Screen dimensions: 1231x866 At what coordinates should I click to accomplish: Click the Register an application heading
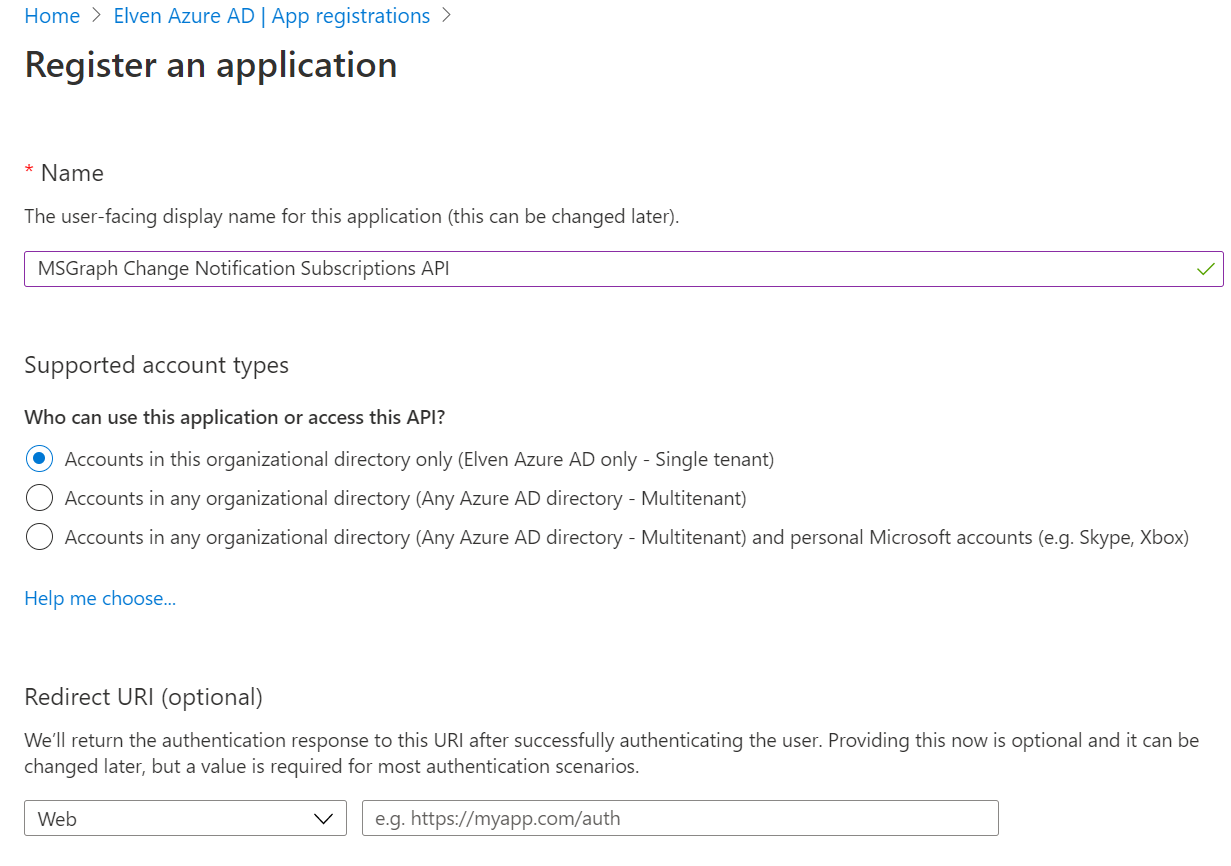(211, 65)
